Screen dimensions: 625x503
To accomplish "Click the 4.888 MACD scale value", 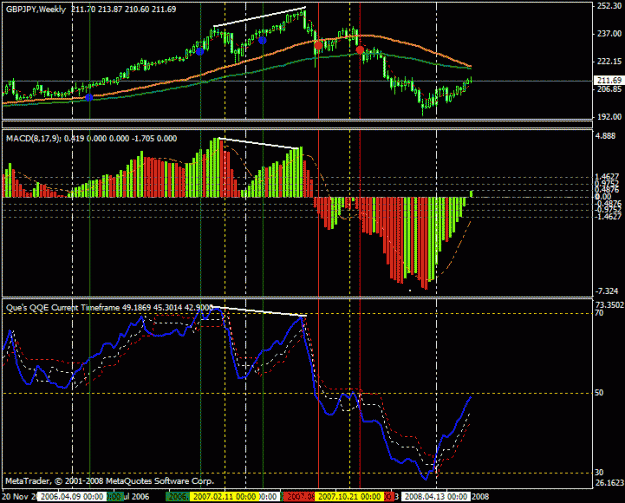I will pos(605,136).
